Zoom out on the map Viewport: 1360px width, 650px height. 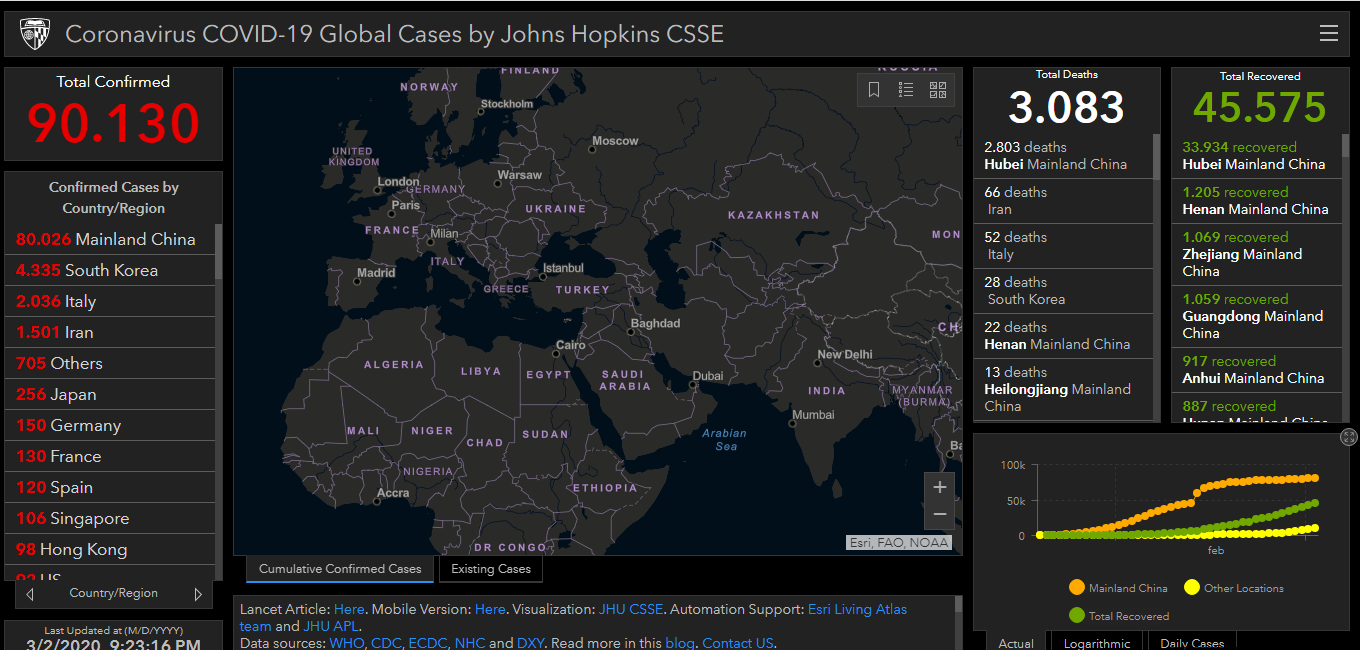[939, 515]
